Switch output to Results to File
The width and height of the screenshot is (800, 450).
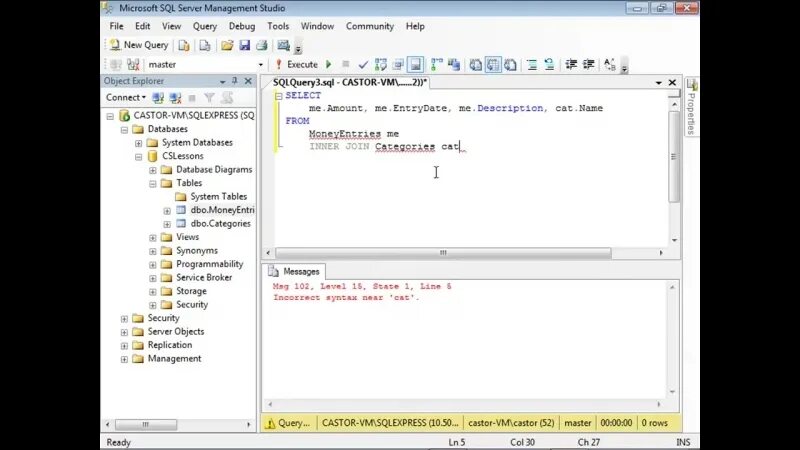[510, 64]
